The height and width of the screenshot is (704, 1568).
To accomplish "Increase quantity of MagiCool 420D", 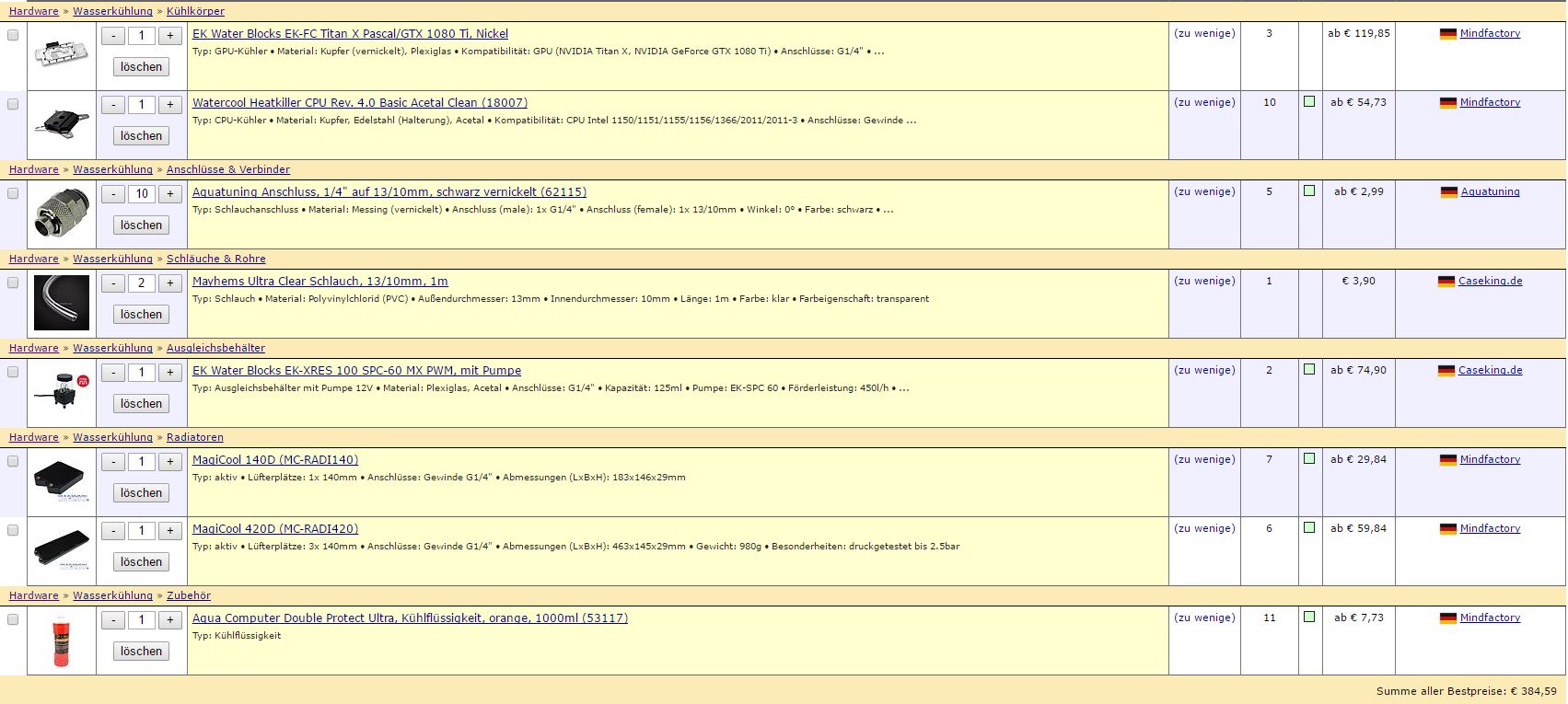I will click(169, 531).
